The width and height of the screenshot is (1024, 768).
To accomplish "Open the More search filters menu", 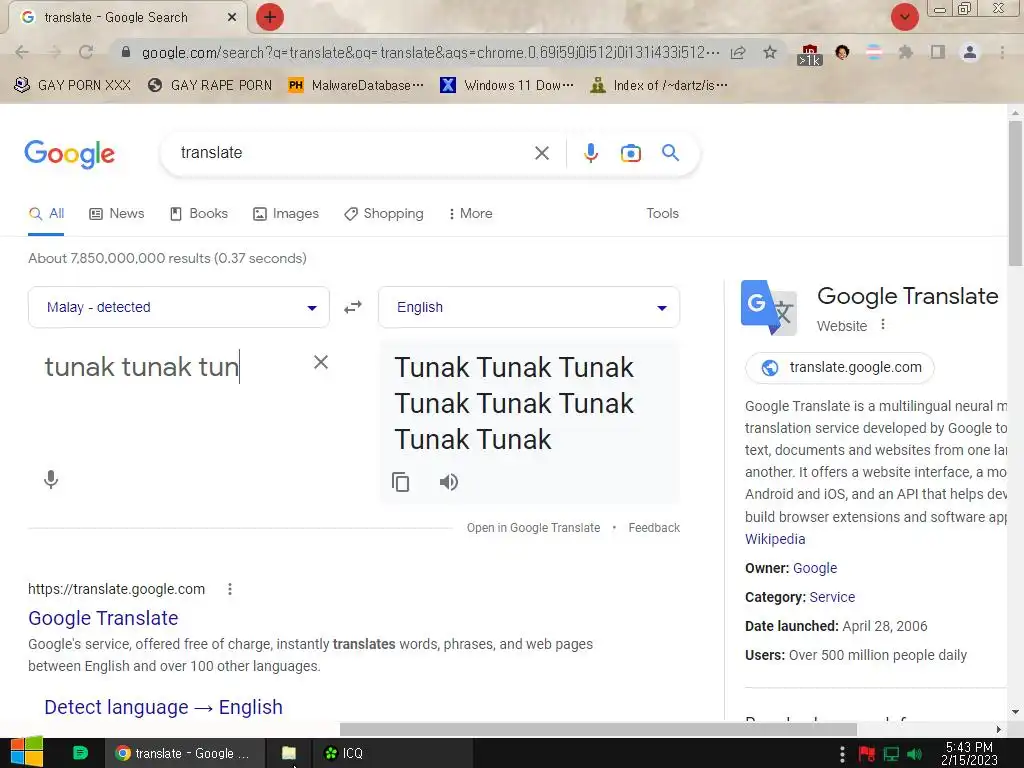I will tap(471, 214).
